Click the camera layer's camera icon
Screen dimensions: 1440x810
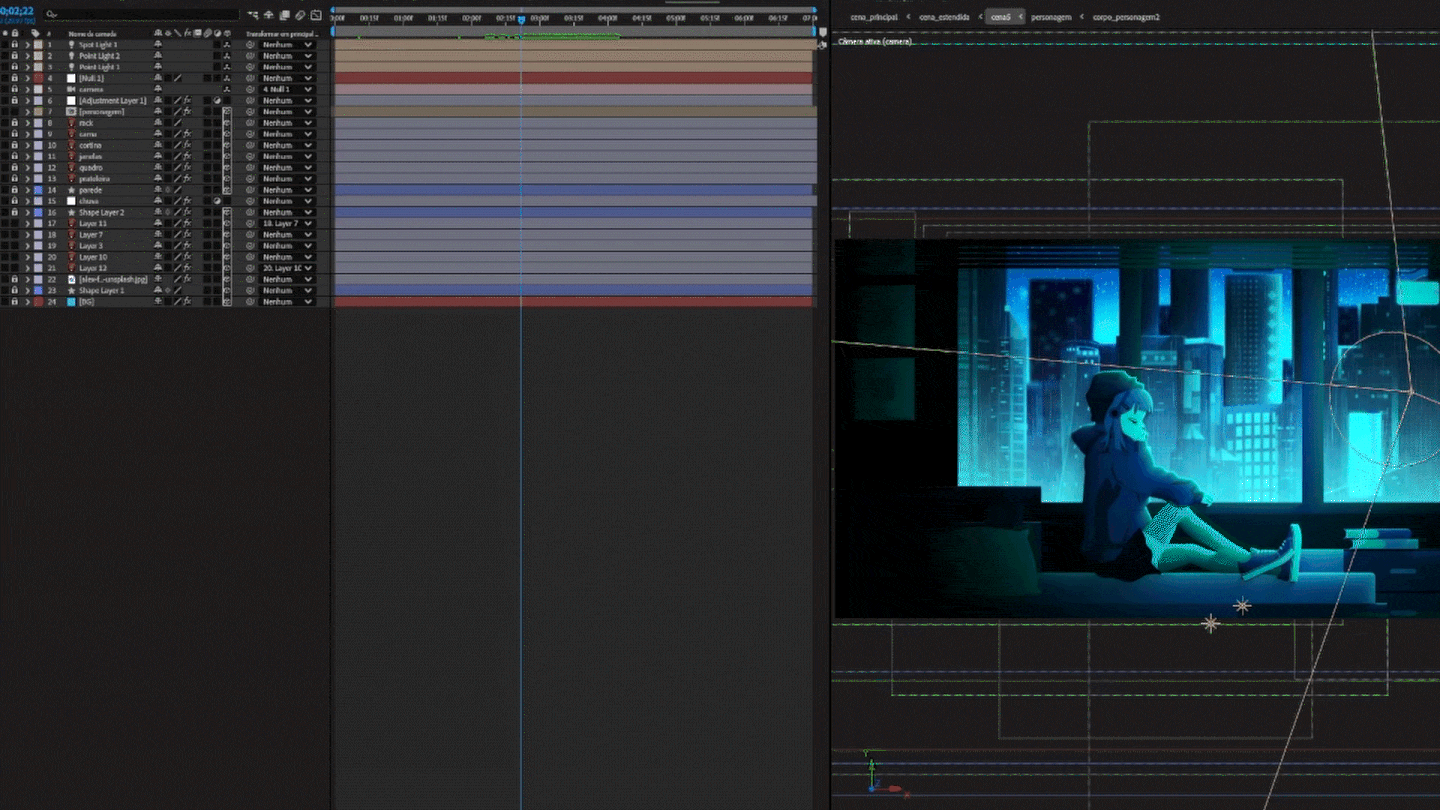(x=71, y=89)
